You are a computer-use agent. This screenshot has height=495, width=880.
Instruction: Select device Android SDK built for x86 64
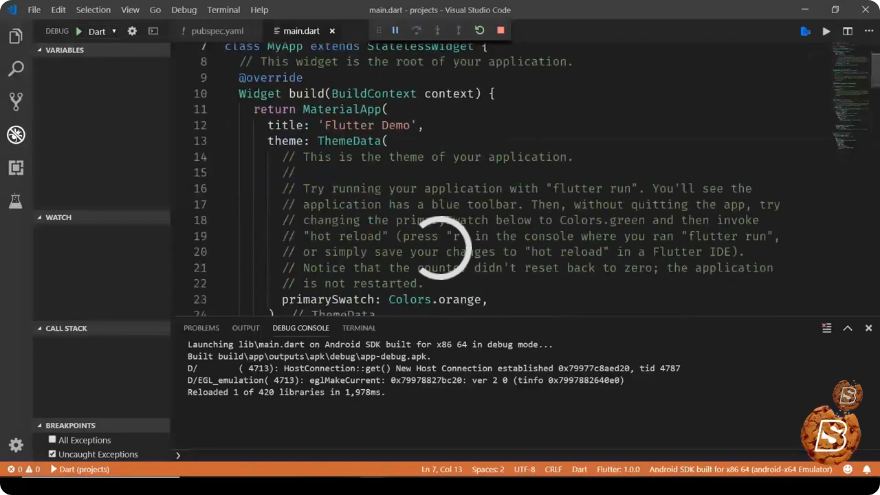740,469
